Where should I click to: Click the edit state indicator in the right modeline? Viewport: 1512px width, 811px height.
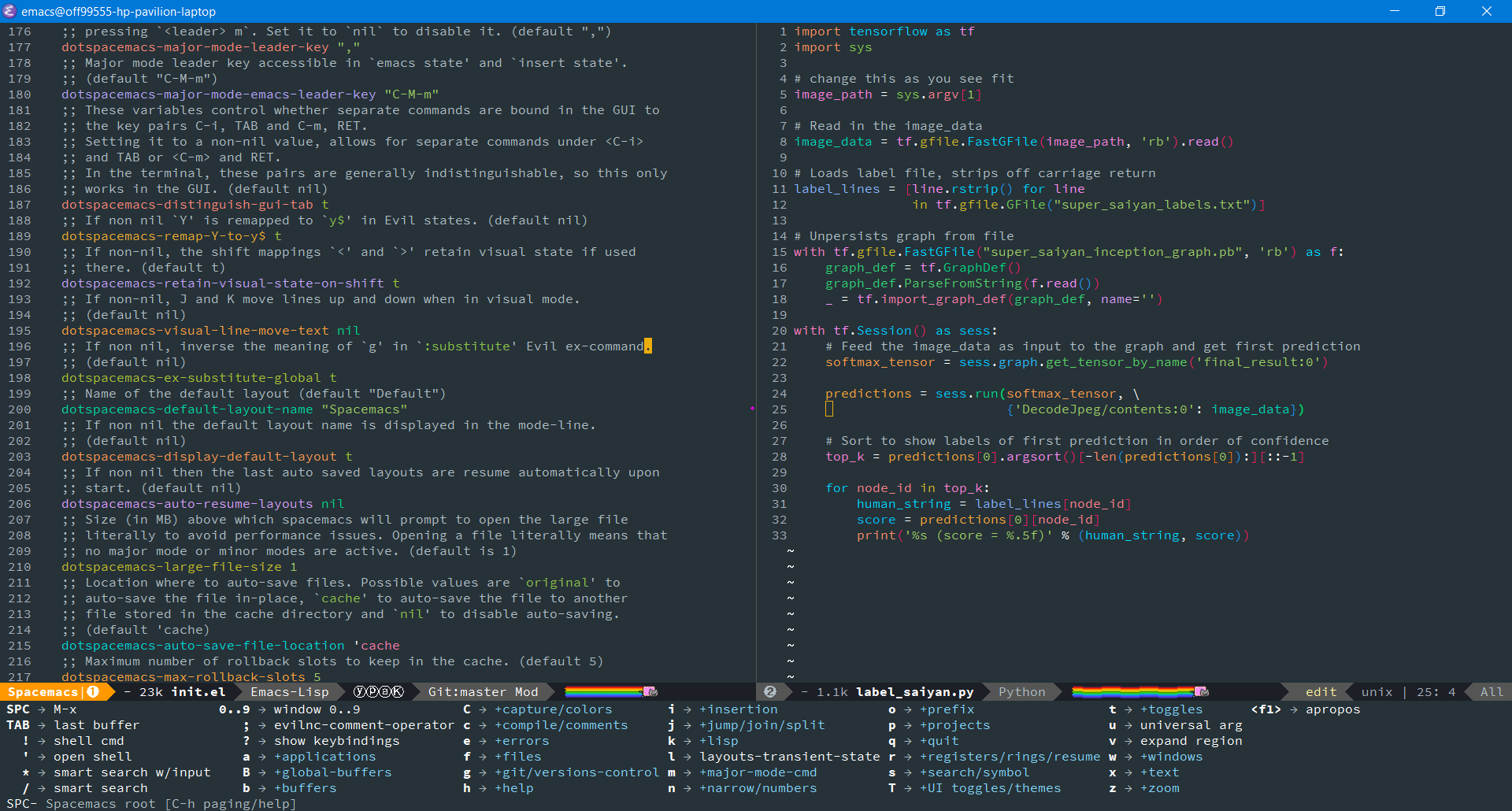(1321, 692)
